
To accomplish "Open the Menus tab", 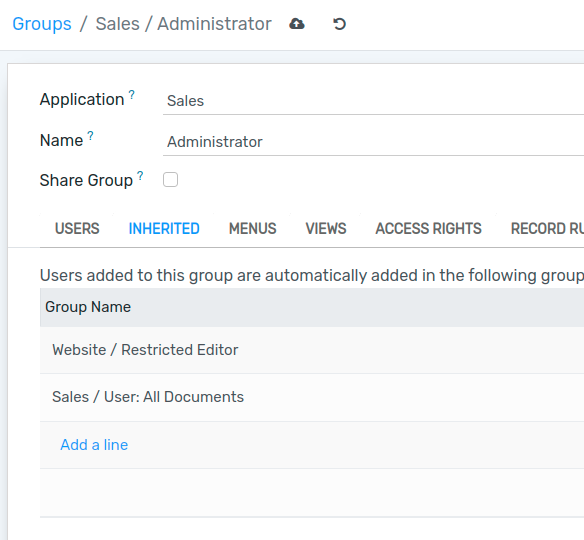I will 253,229.
